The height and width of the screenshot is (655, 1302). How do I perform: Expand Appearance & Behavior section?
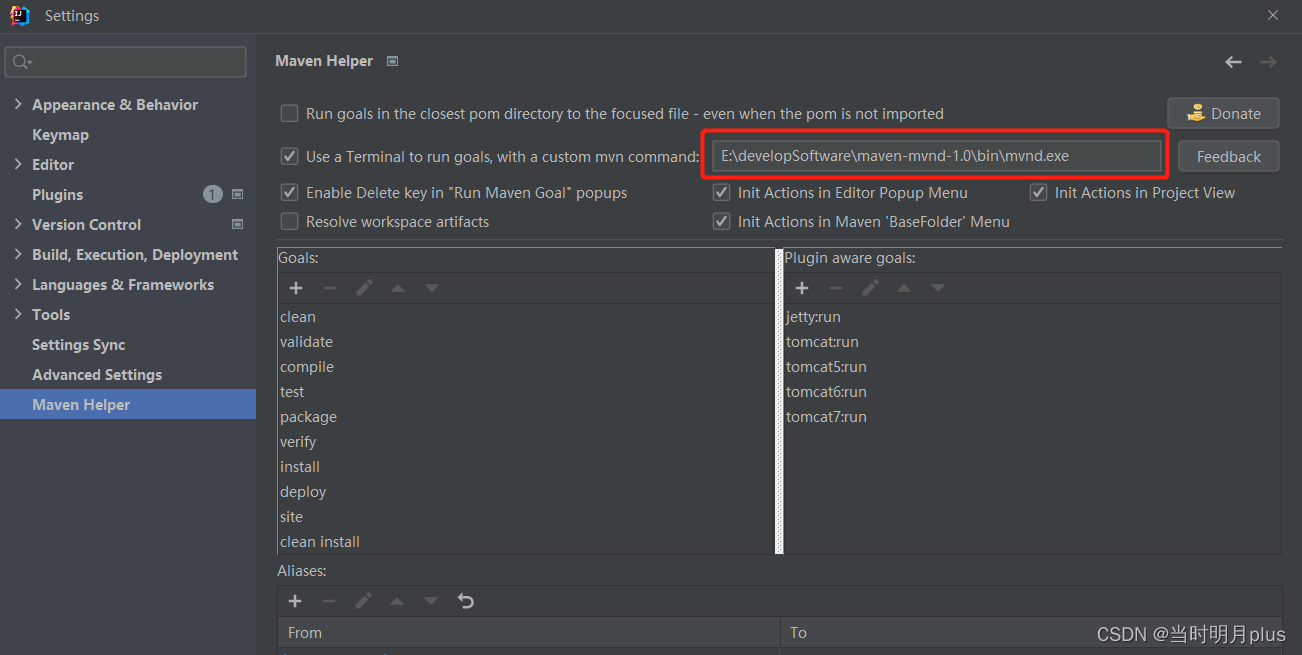(18, 105)
